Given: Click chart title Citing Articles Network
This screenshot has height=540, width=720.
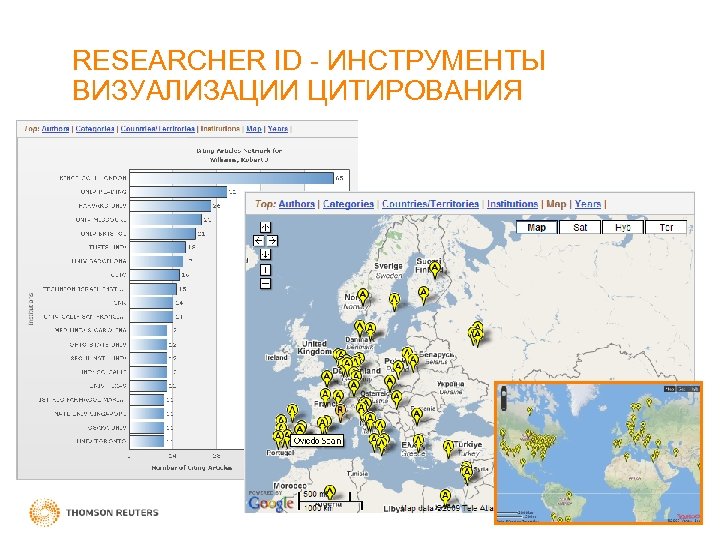Looking at the screenshot, I should pos(239,155).
